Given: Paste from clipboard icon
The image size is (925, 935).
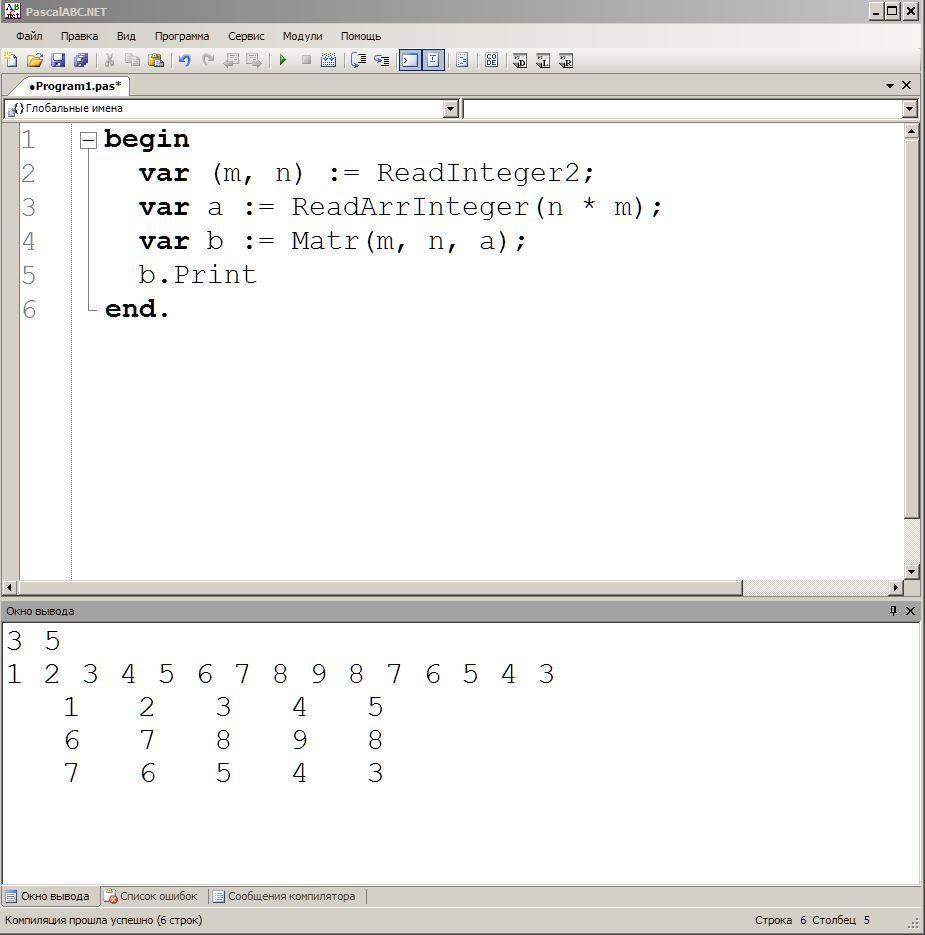Looking at the screenshot, I should tap(156, 60).
